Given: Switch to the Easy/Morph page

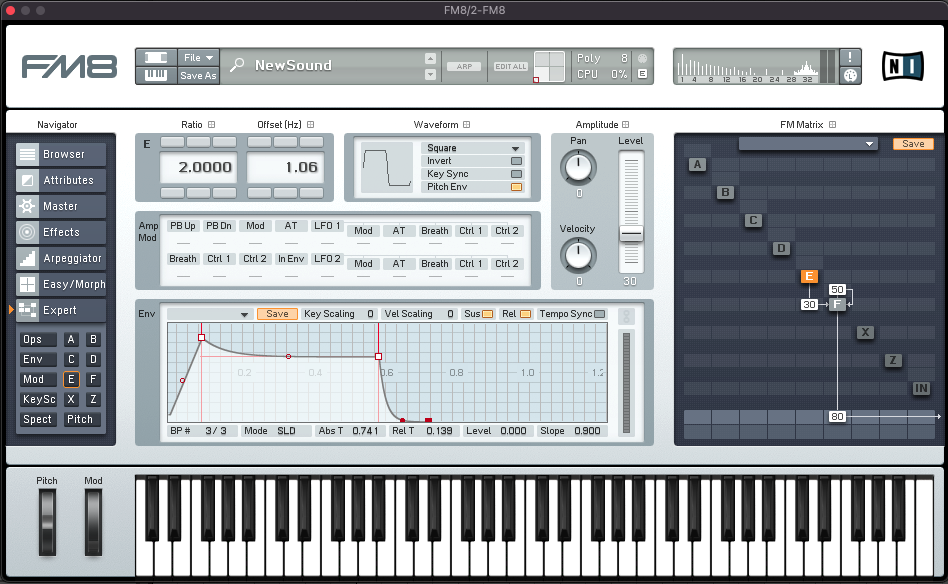Looking at the screenshot, I should pyautogui.click(x=62, y=284).
